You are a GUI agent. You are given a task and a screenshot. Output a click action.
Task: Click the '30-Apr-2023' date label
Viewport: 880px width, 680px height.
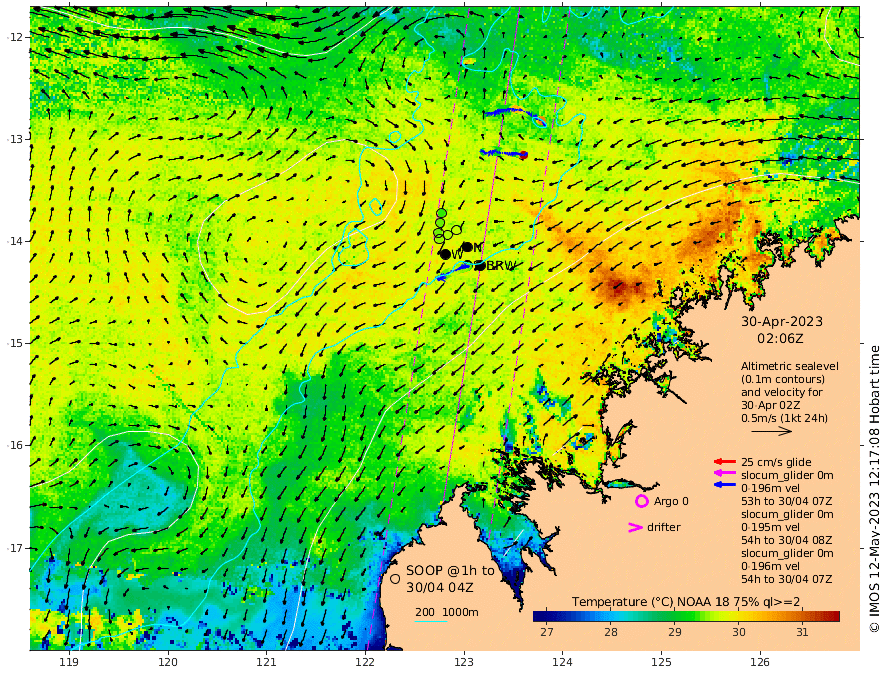tap(782, 321)
